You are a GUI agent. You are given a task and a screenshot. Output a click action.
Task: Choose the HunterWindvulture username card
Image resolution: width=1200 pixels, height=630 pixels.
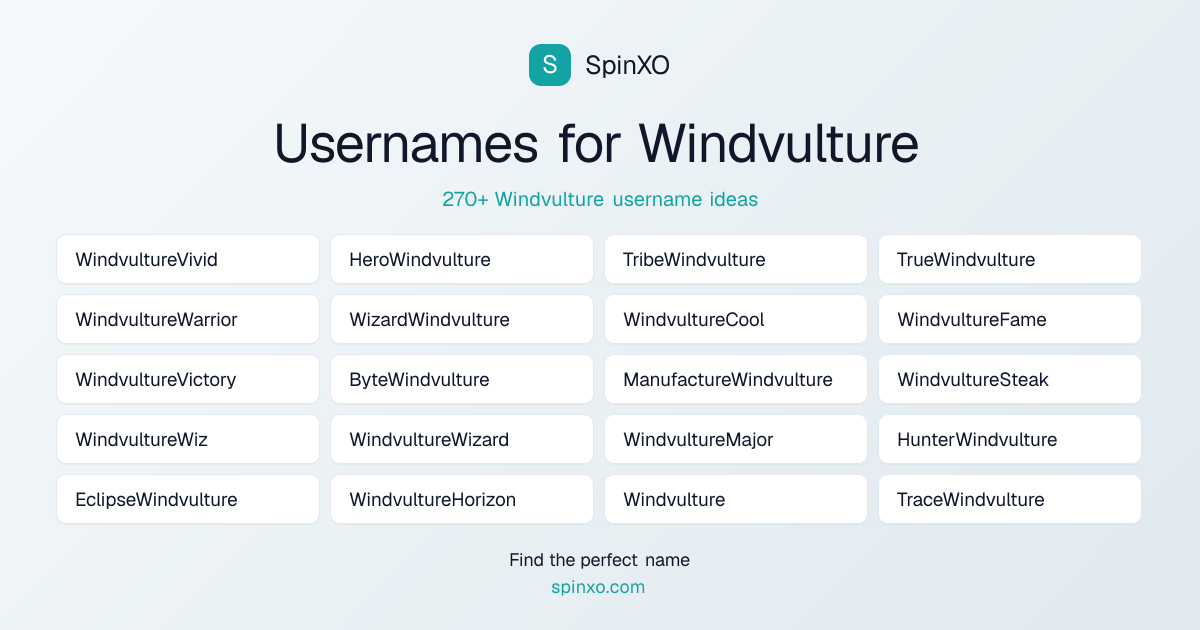(1010, 439)
